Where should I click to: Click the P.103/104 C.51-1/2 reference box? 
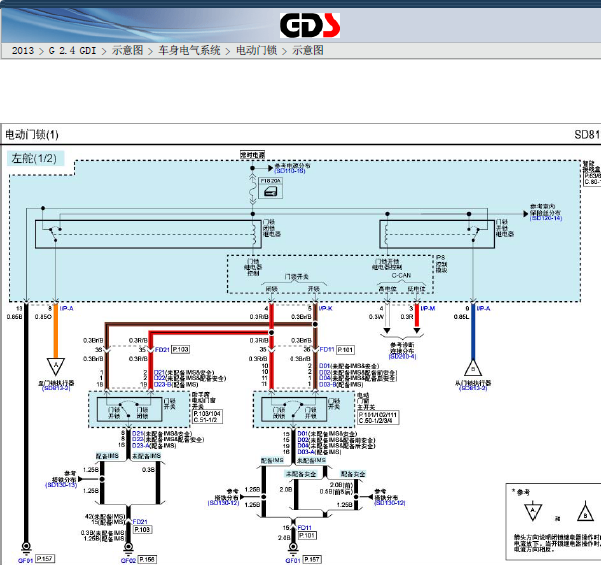[x=207, y=417]
